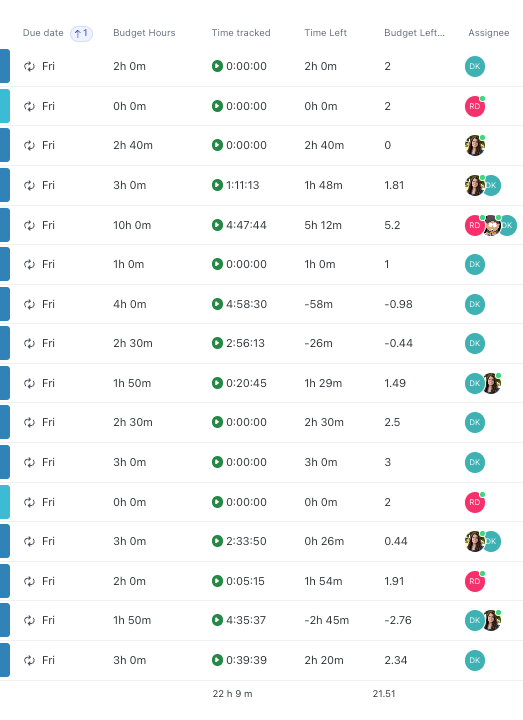Start timer on the 1:11:13 tracked row
The image size is (523, 720).
217,185
